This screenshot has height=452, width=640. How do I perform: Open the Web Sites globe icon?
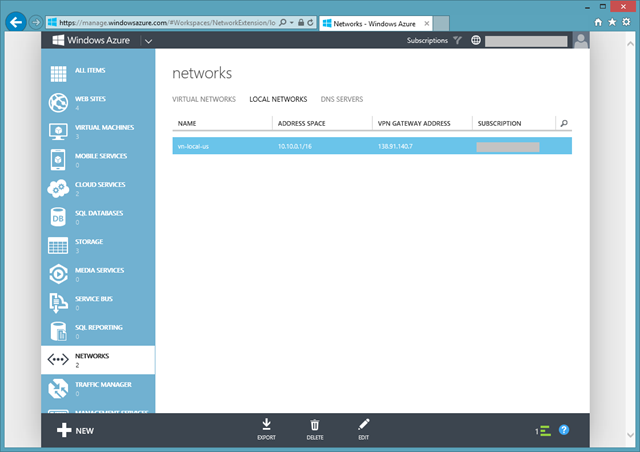(x=58, y=102)
